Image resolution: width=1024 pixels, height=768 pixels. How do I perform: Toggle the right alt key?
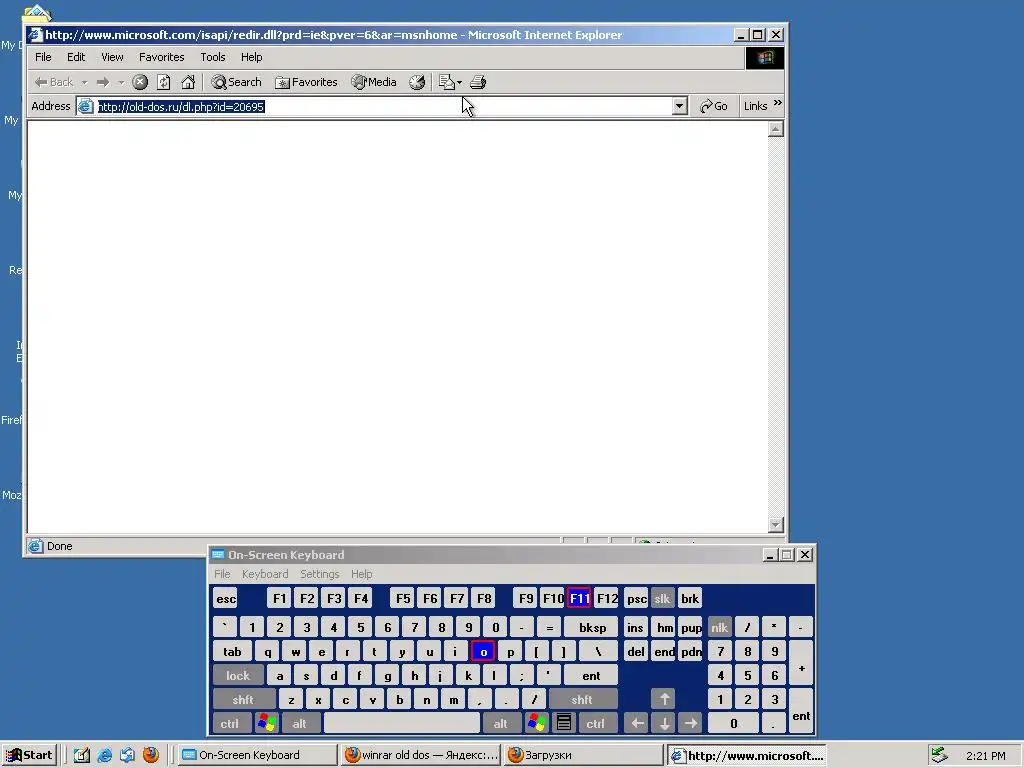(x=500, y=723)
